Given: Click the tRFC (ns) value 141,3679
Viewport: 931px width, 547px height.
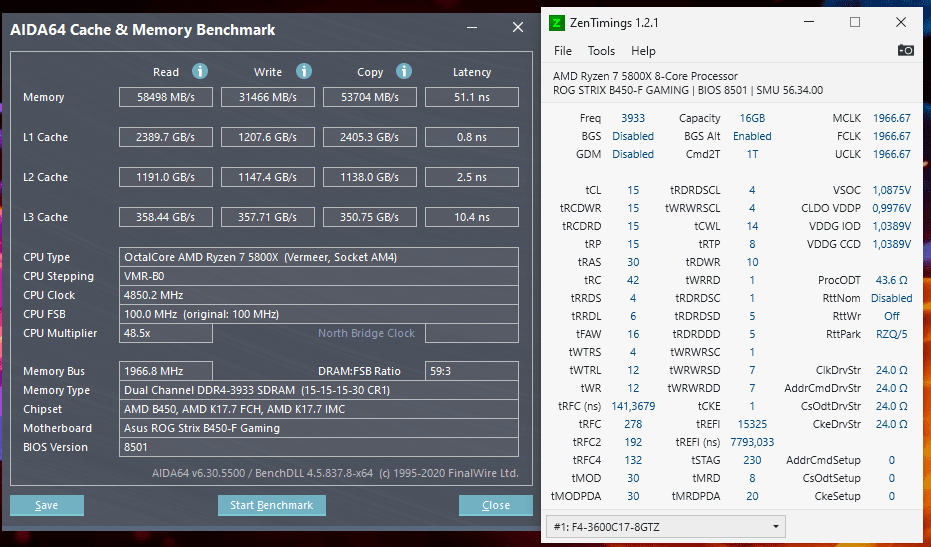Looking at the screenshot, I should pyautogui.click(x=633, y=406).
